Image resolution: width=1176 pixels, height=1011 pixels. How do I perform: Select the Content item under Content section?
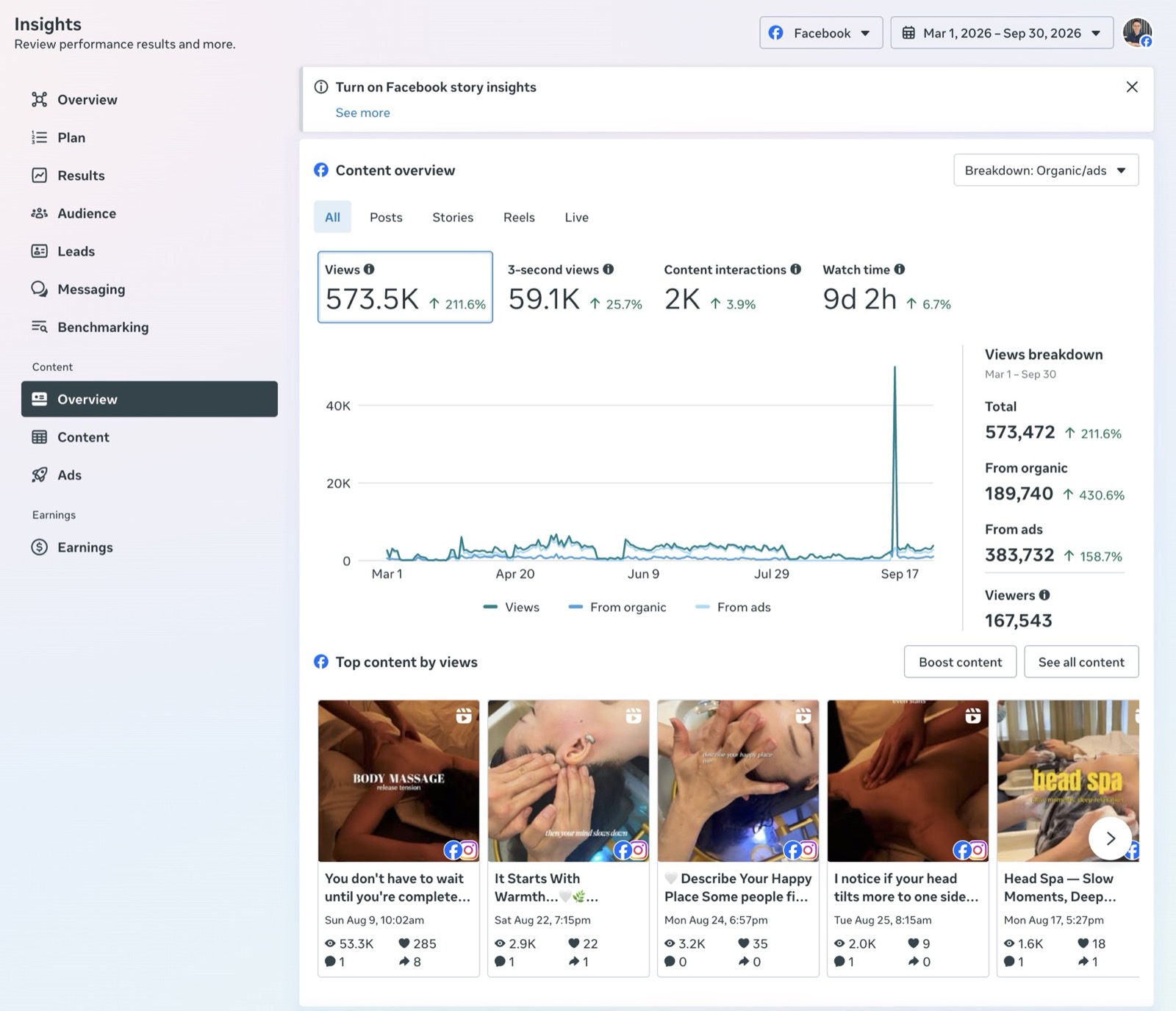(71, 437)
